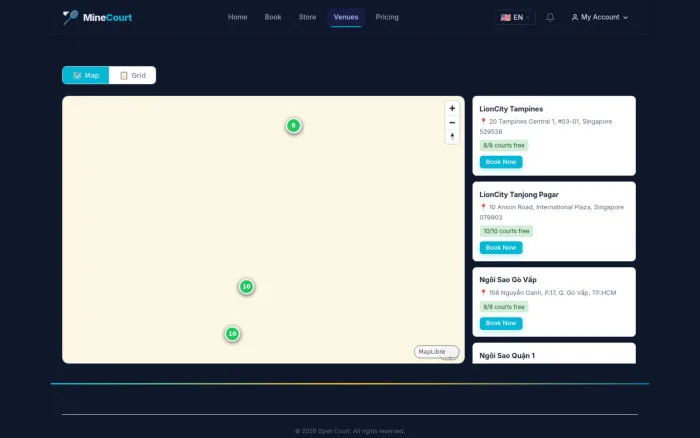Zoom in on the map
Image resolution: width=700 pixels, height=438 pixels.
coord(452,108)
